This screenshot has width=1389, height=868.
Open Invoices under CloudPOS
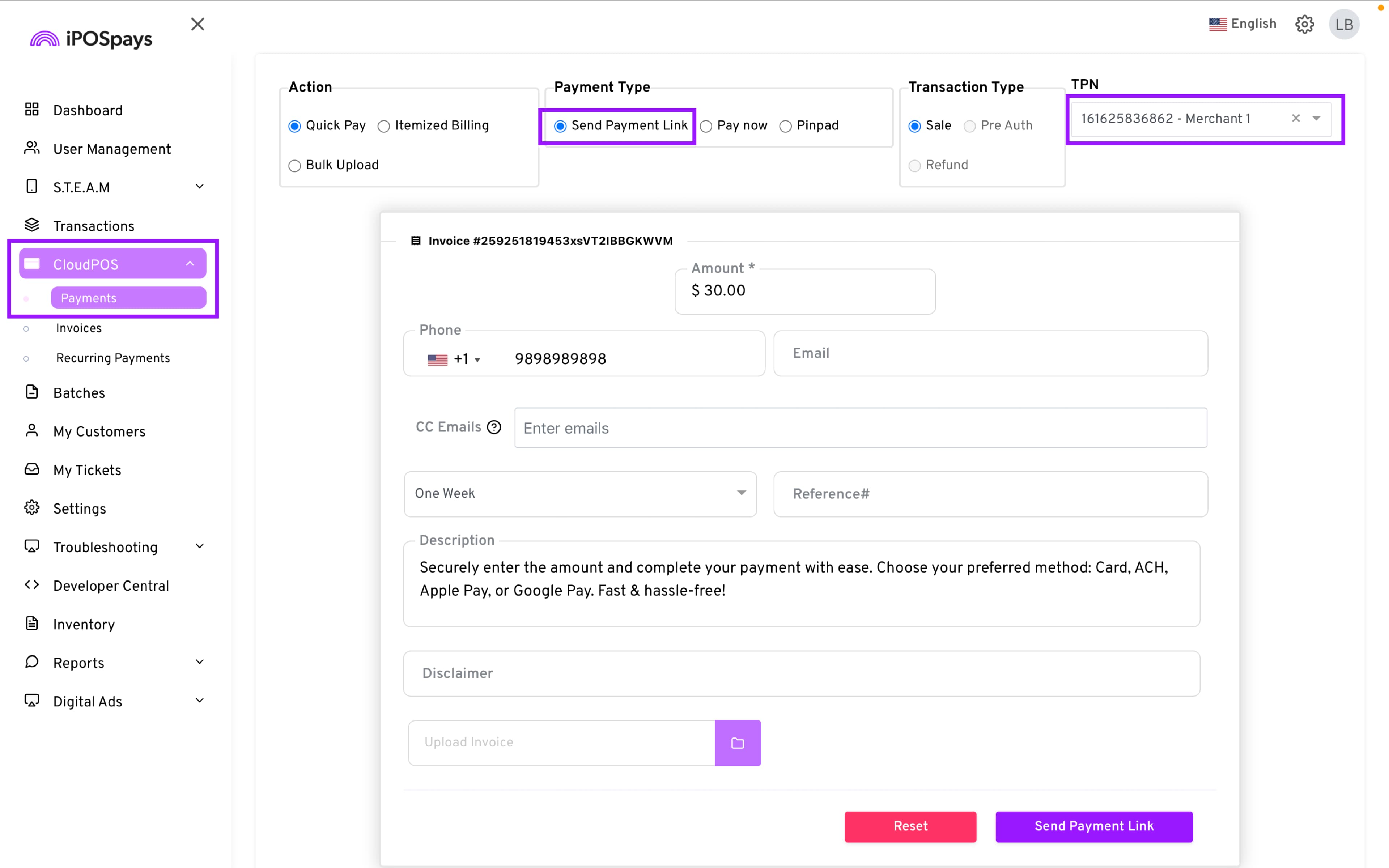[x=78, y=328]
